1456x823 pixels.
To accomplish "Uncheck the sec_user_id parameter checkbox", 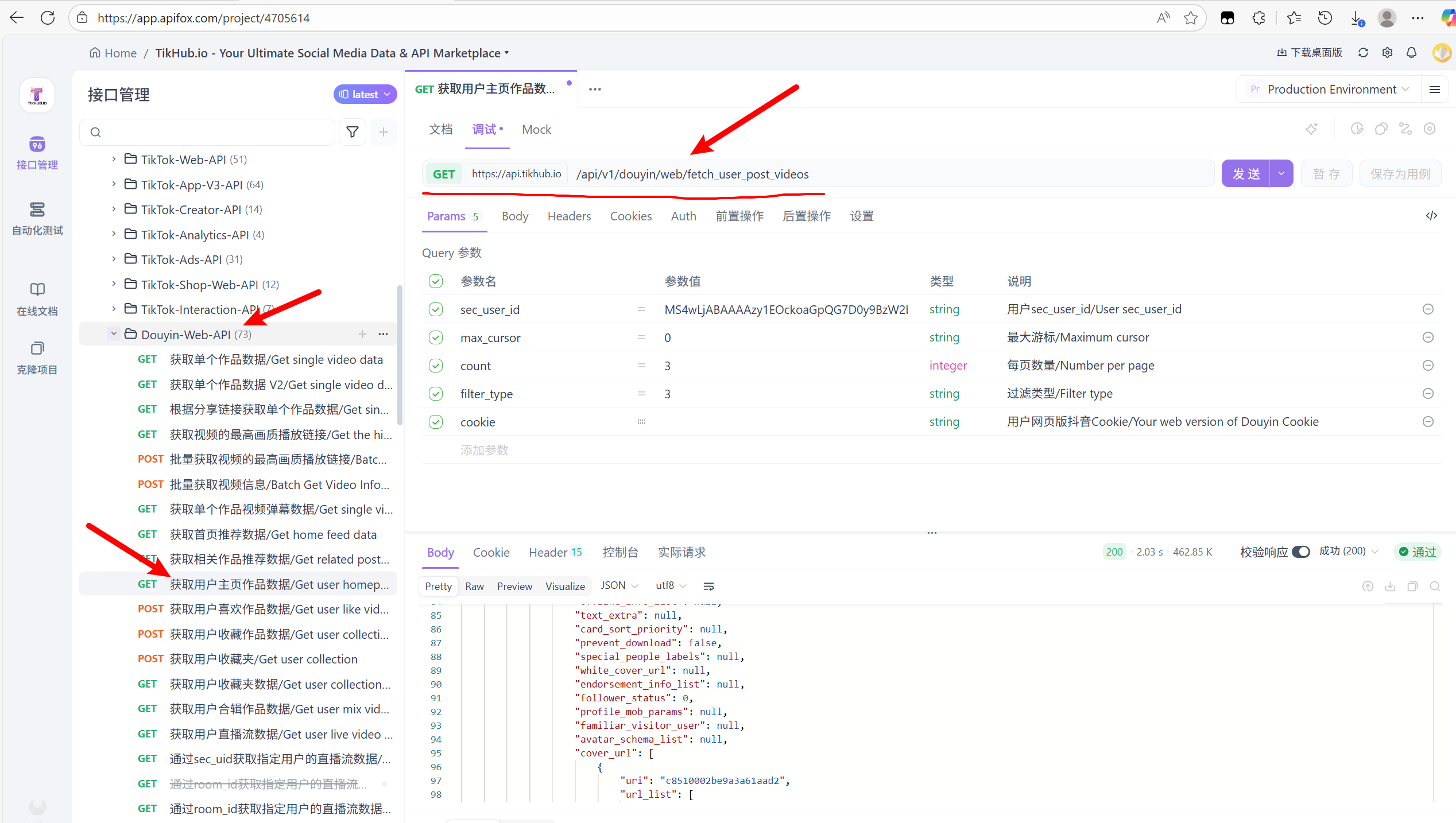I will tap(436, 309).
